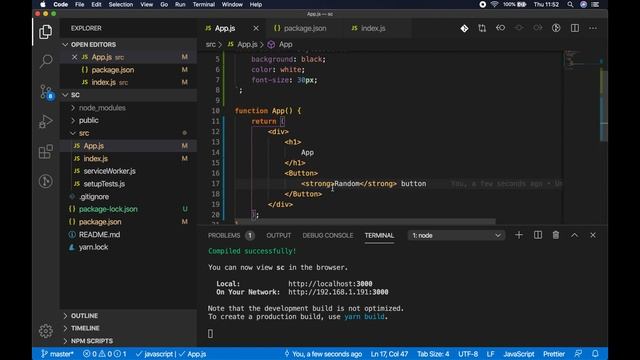Image resolution: width=640 pixels, height=360 pixels.
Task: Toggle file blame circle-arrow icon
Action: point(556,28)
